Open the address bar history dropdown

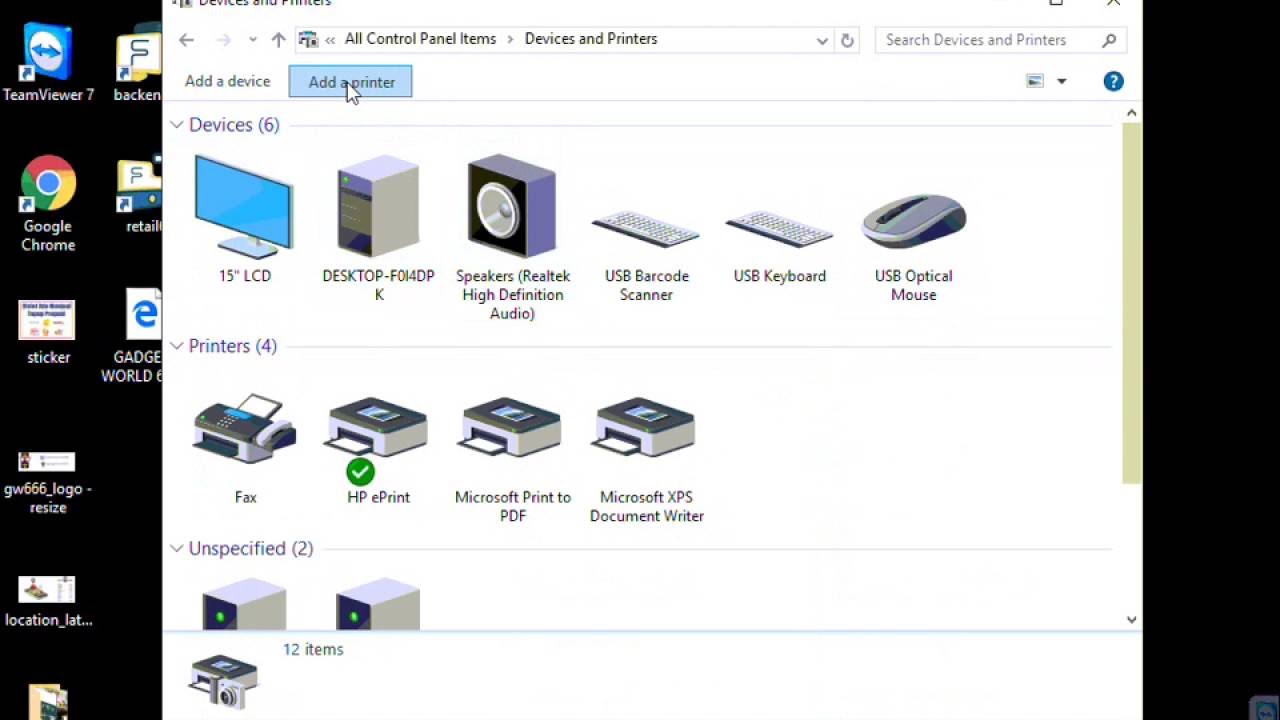tap(822, 40)
